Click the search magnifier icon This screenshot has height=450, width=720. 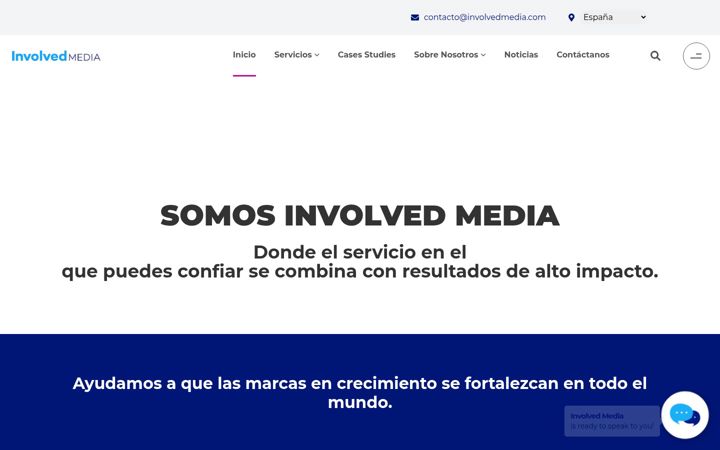(655, 56)
